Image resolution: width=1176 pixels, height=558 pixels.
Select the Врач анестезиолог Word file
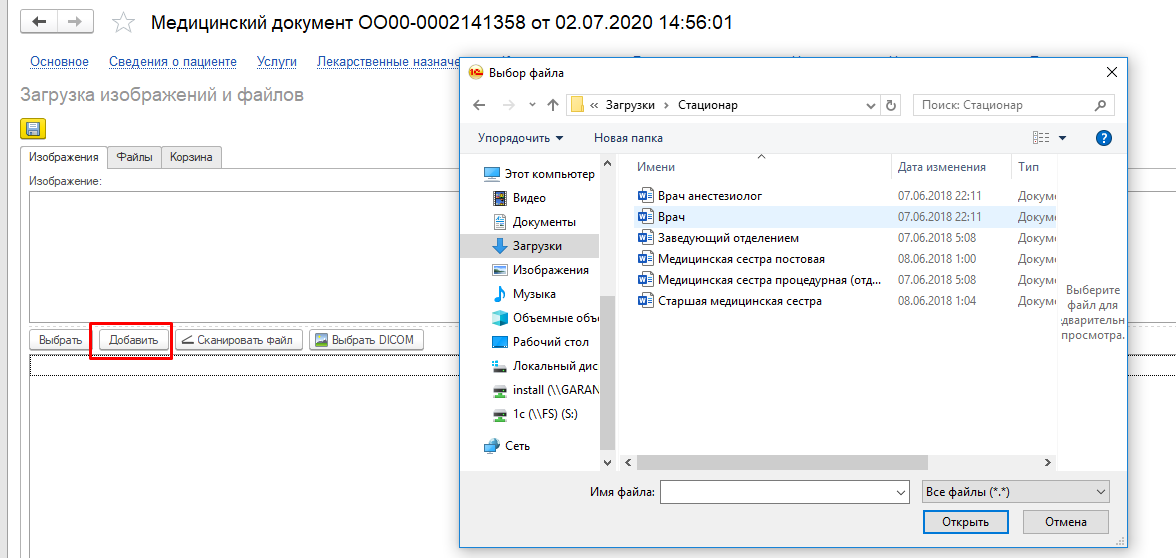point(709,196)
